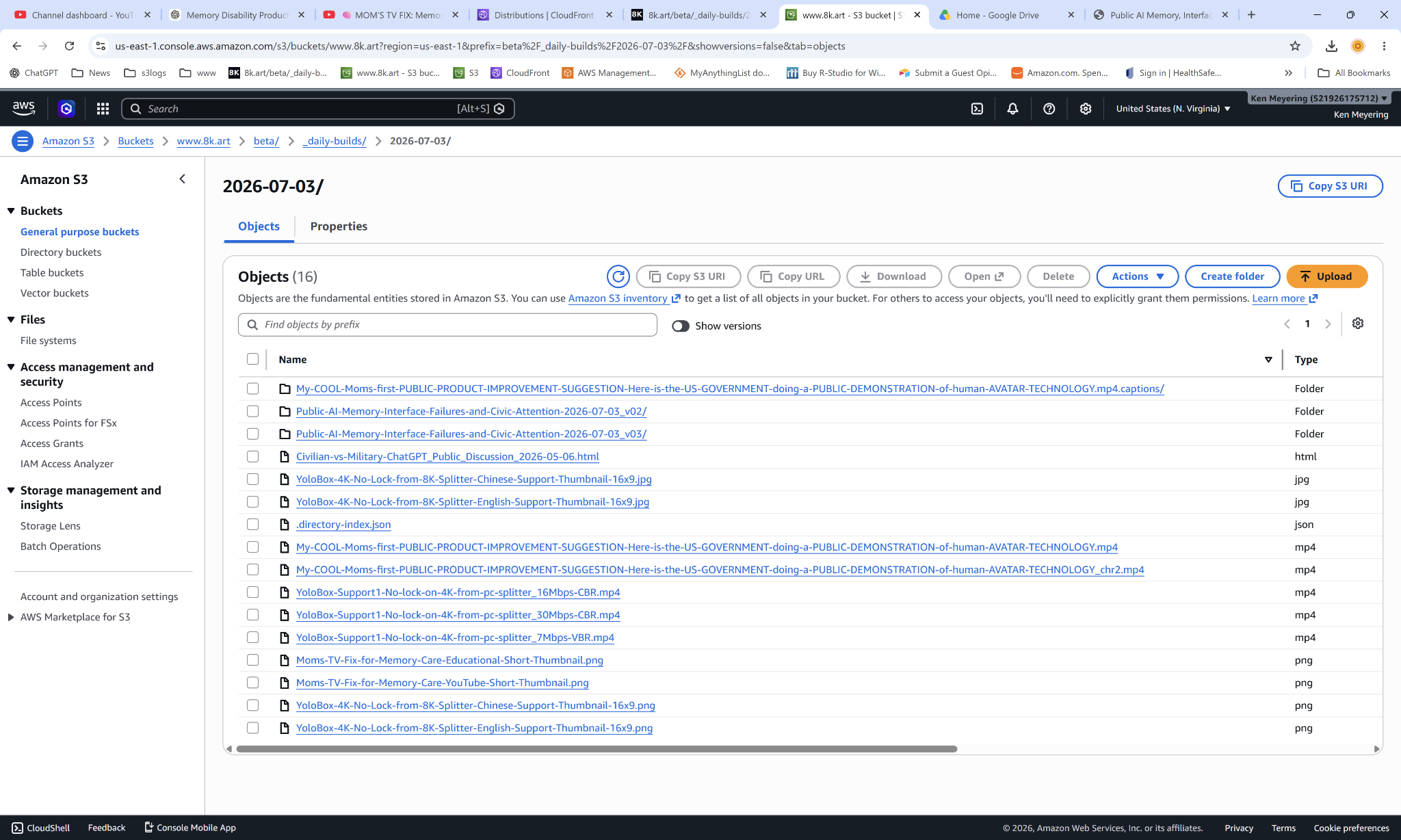
Task: Open the Ken Meyering account menu
Action: click(x=1319, y=99)
